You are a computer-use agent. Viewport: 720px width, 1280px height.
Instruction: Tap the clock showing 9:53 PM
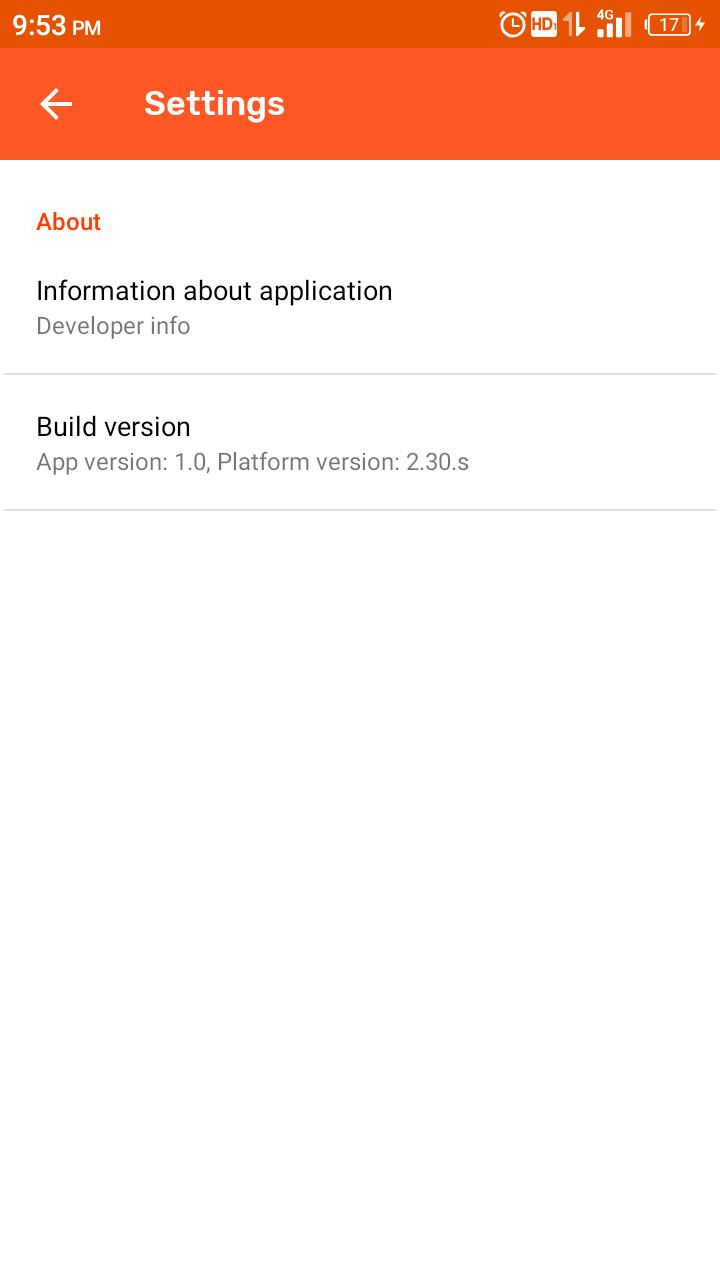[x=56, y=23]
